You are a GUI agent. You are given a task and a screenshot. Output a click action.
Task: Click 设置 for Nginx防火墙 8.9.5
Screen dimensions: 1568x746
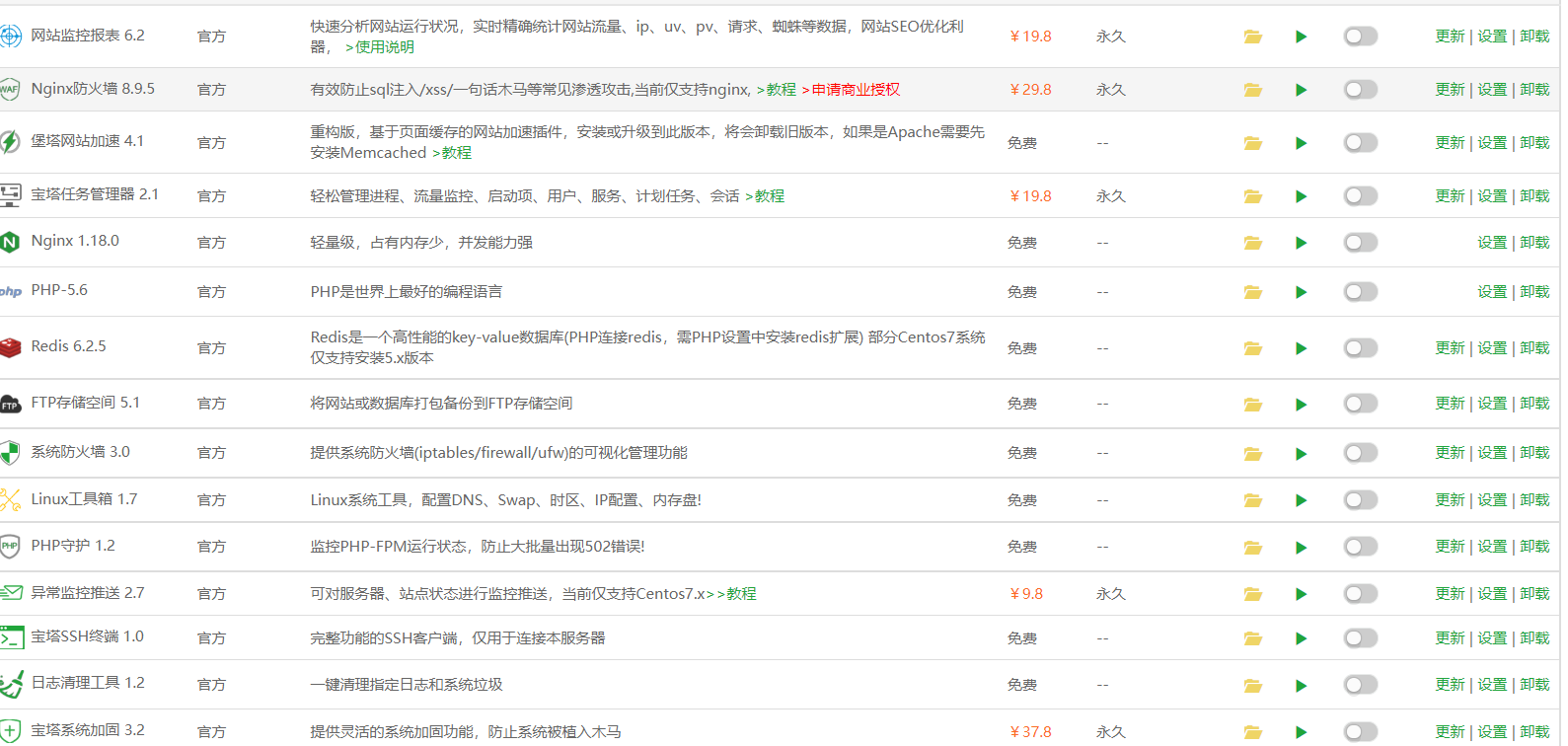pyautogui.click(x=1492, y=90)
